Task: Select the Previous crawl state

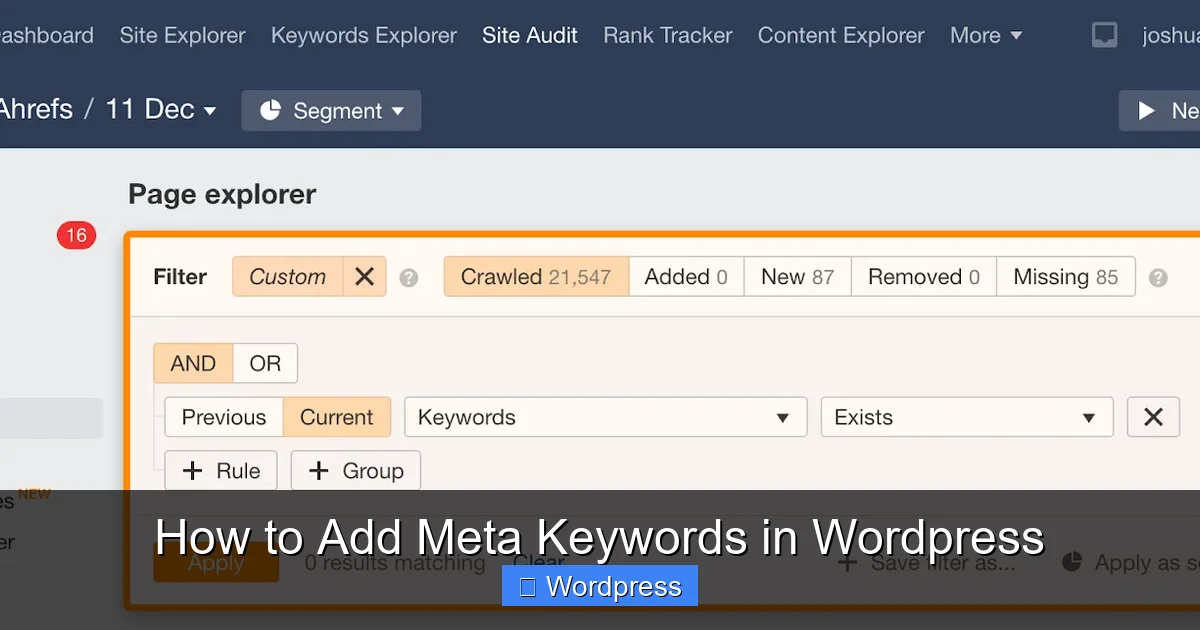Action: click(222, 417)
